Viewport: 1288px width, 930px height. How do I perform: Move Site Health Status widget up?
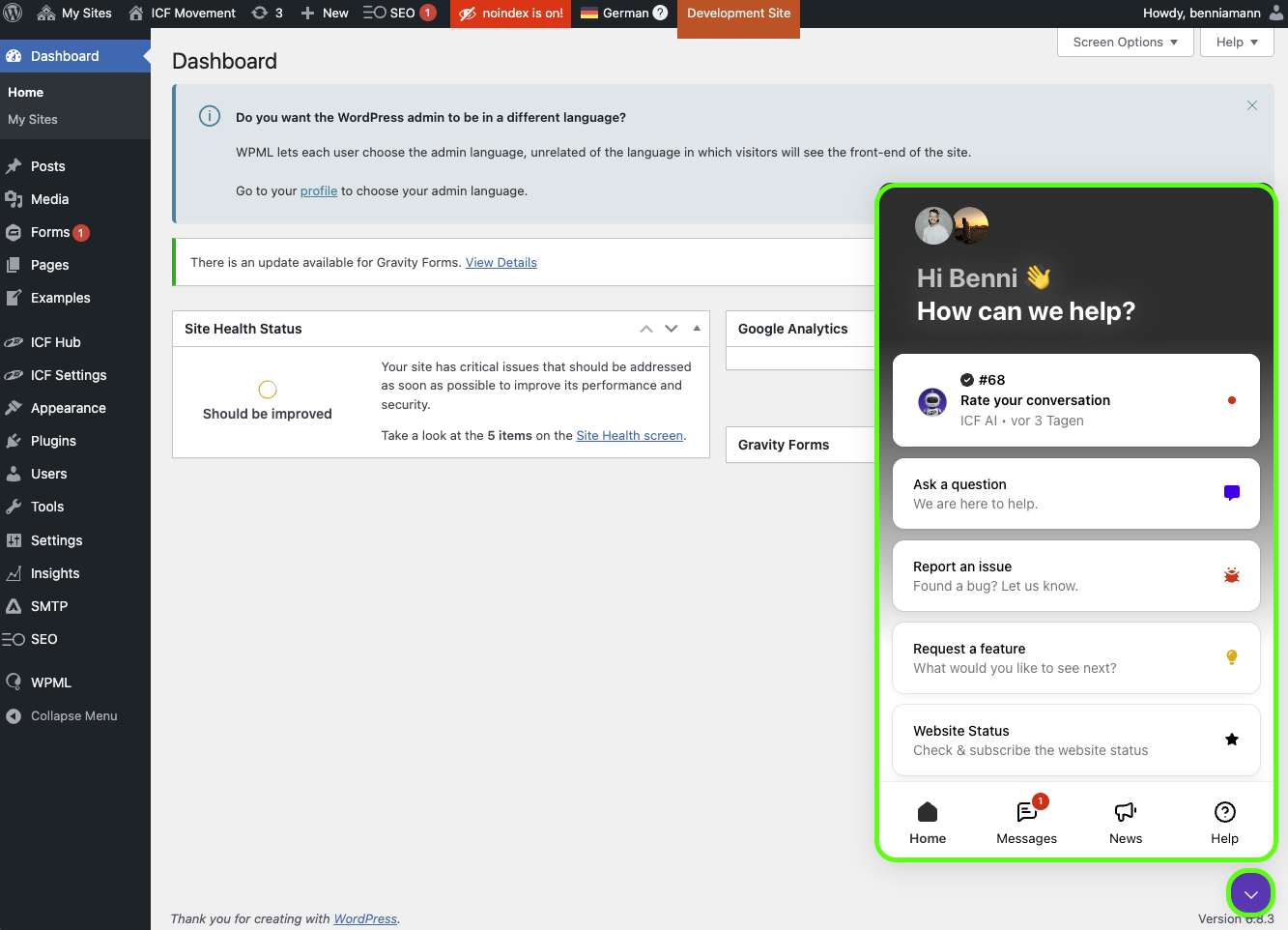(646, 330)
